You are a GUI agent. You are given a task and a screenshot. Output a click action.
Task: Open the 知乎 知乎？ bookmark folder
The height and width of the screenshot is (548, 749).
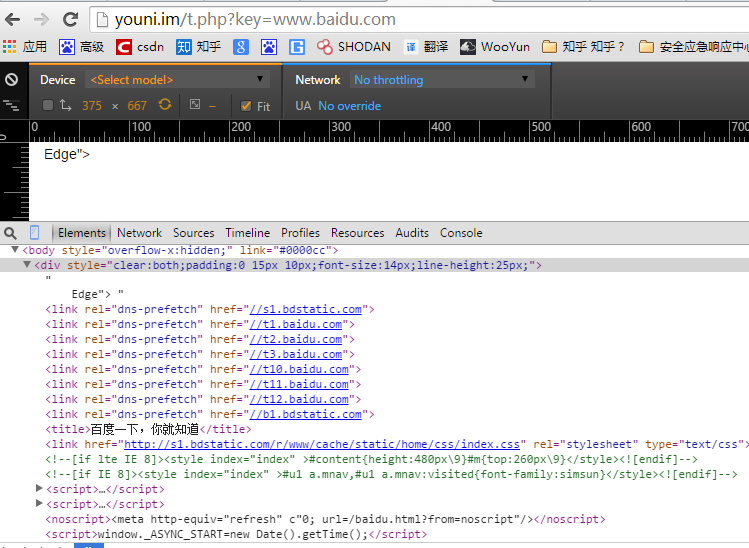point(583,47)
